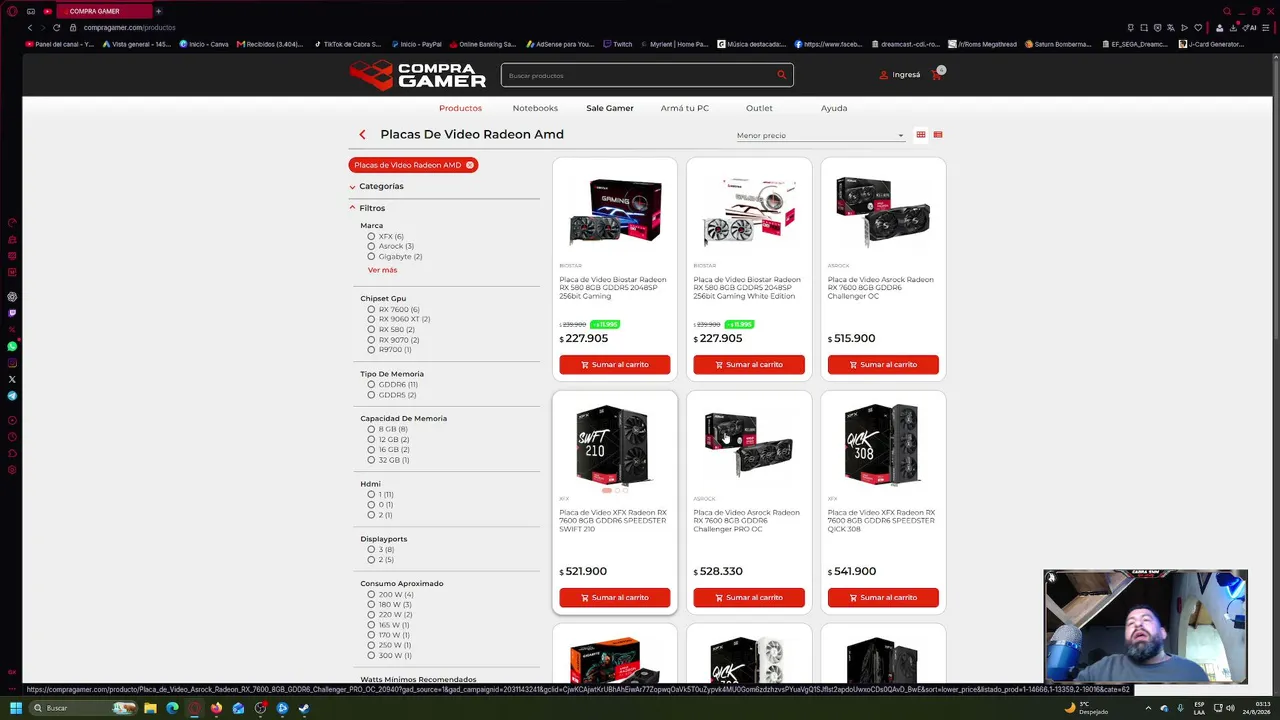1280x720 pixels.
Task: Add Asrock Challenger PRO OC to cart
Action: [749, 598]
